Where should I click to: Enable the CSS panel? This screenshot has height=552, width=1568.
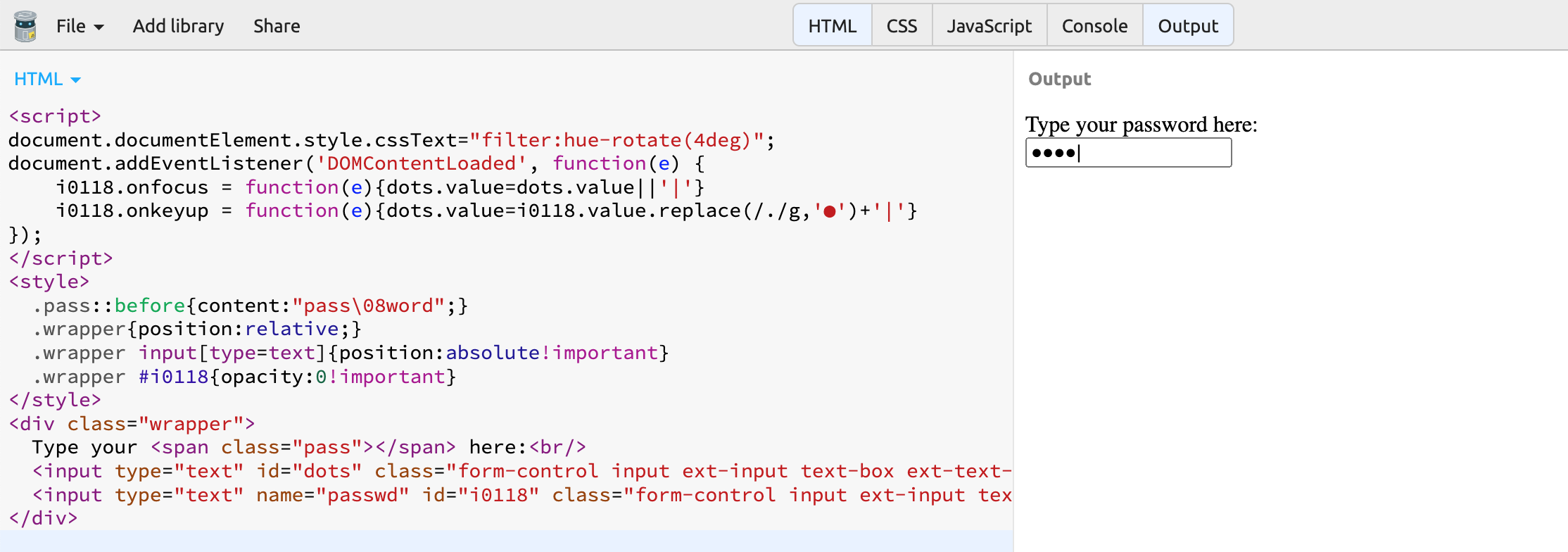[902, 26]
